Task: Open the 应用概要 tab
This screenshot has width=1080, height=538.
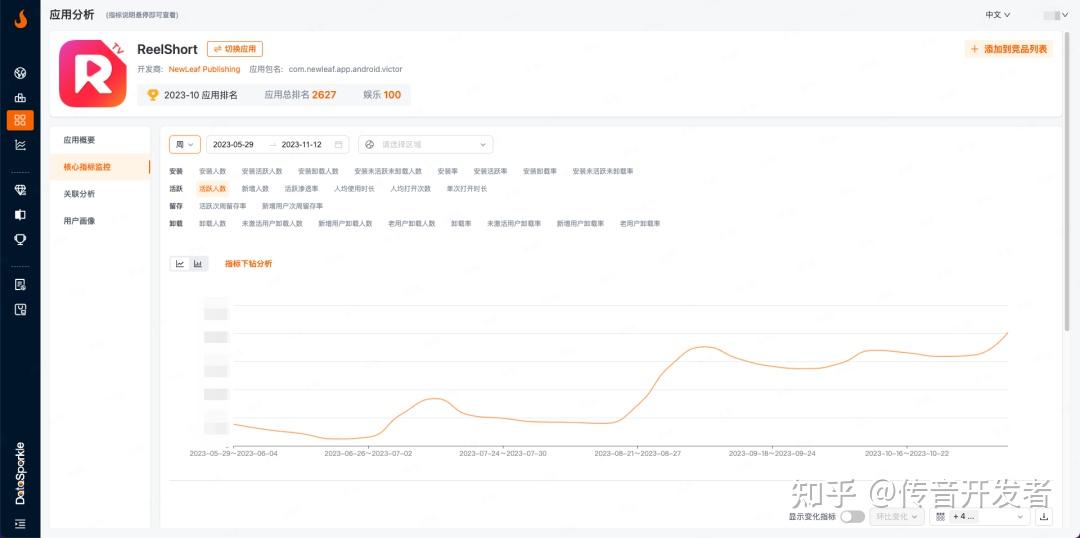Action: click(x=79, y=140)
